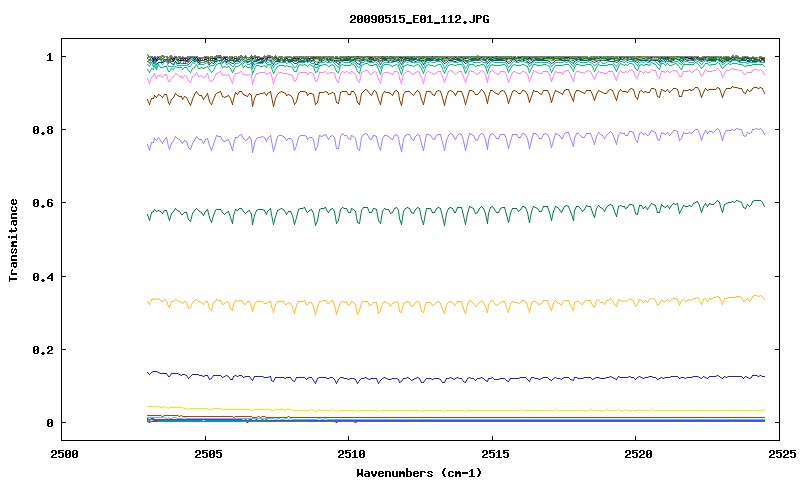Viewport: 800px width, 480px height.
Task: Click the y-axis tick label 0.2
Action: [43, 350]
